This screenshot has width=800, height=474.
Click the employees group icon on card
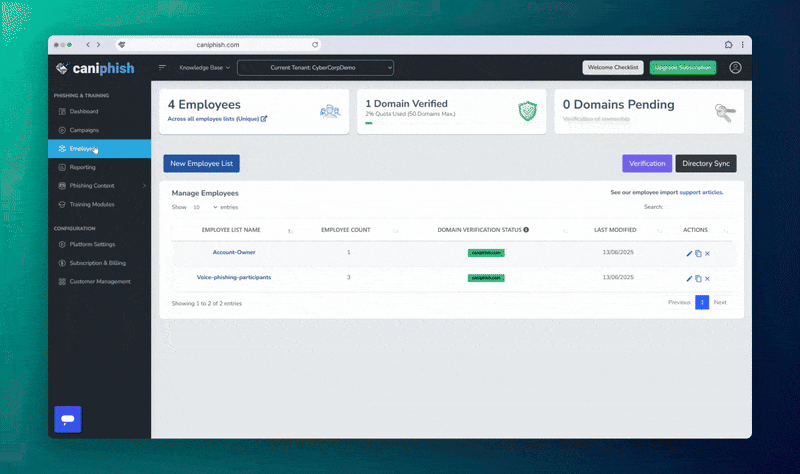click(330, 111)
